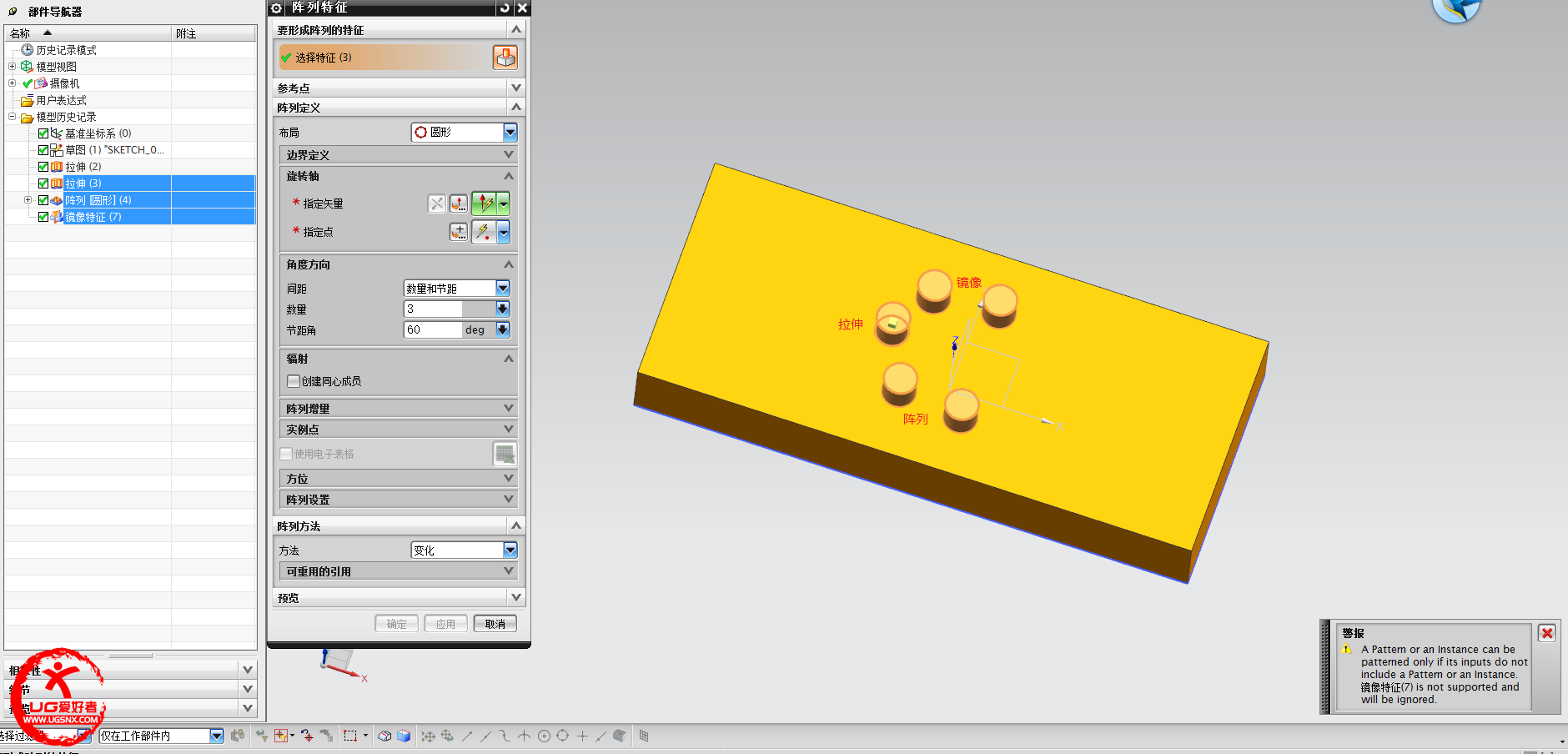Toggle checkbox for 阵列 [圆形] (4)
Image resolution: width=1568 pixels, height=754 pixels.
(43, 200)
